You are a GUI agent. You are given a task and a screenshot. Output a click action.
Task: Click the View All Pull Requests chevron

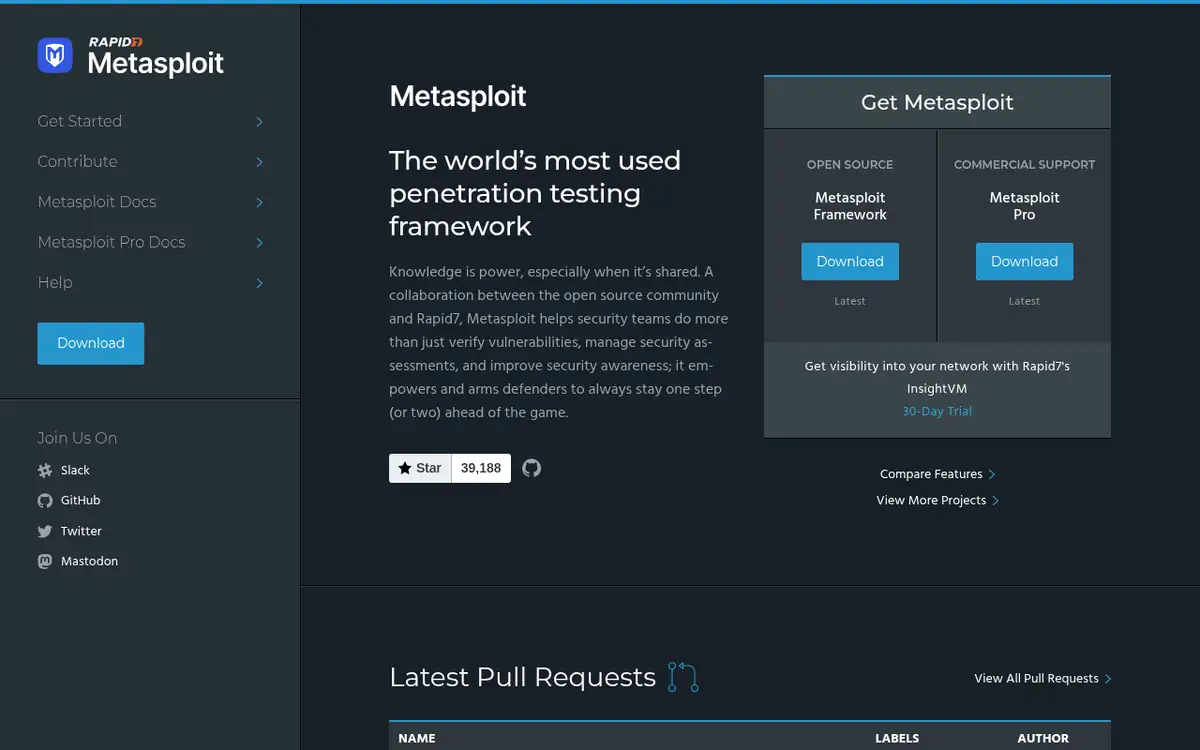1108,679
